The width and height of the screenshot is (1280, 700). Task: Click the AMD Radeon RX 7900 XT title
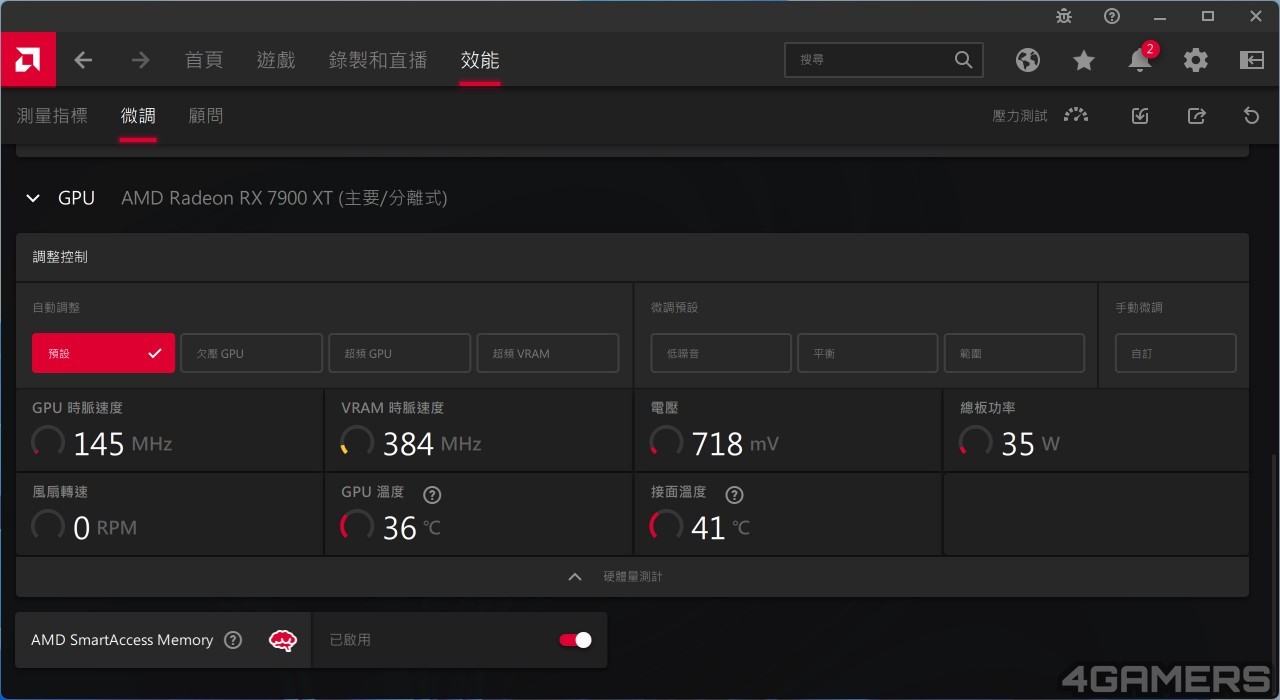coord(284,198)
